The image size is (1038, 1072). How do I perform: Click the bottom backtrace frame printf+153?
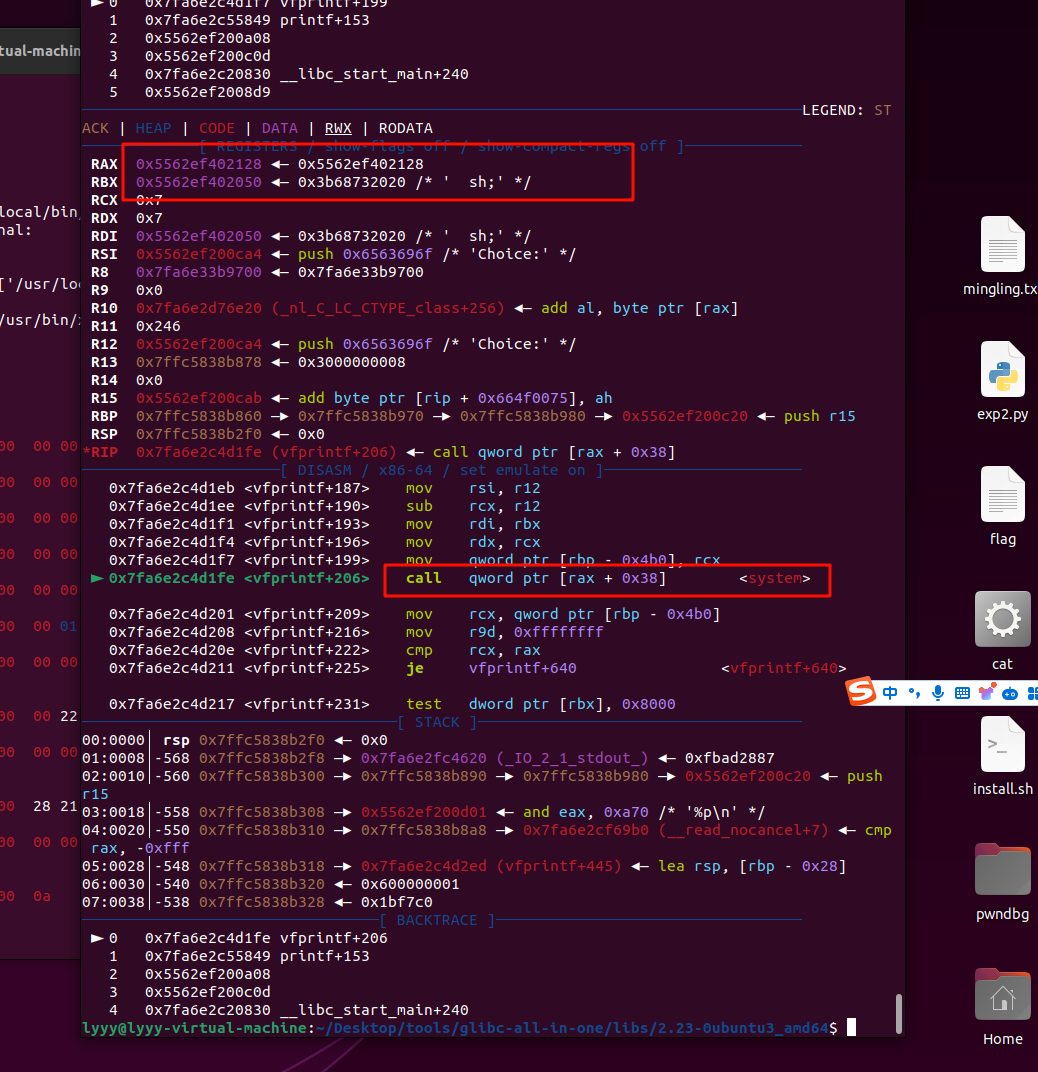(x=324, y=956)
